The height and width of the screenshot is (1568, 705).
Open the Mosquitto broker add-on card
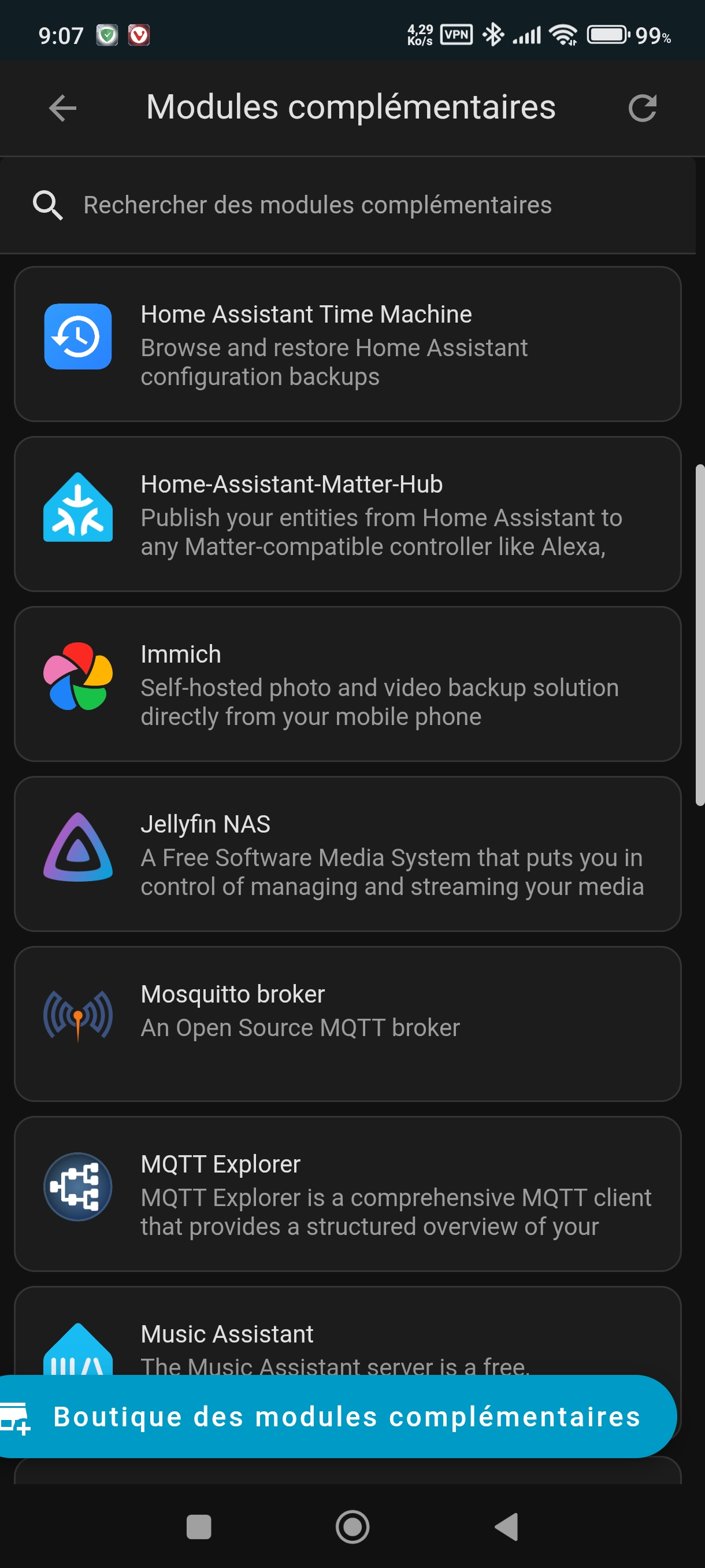[x=347, y=1024]
